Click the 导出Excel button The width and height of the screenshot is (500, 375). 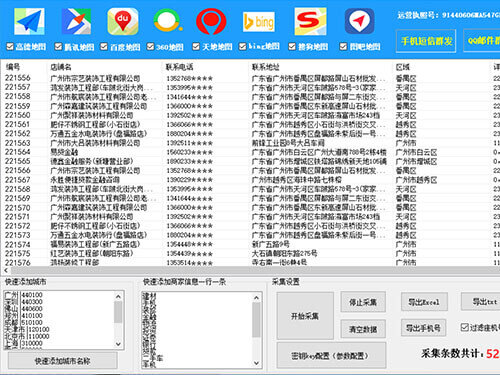point(424,302)
